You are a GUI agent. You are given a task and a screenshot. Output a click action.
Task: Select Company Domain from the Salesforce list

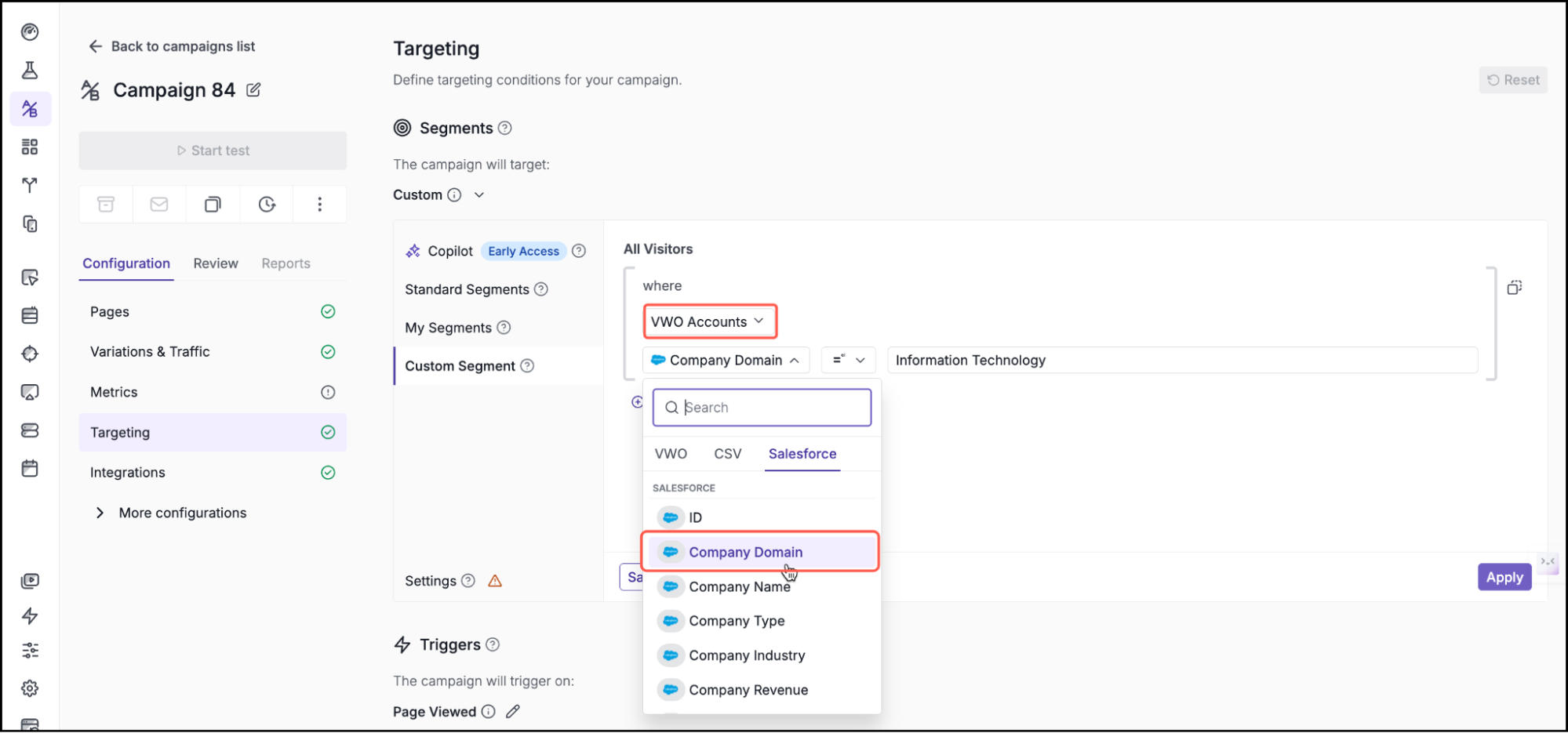coord(745,552)
